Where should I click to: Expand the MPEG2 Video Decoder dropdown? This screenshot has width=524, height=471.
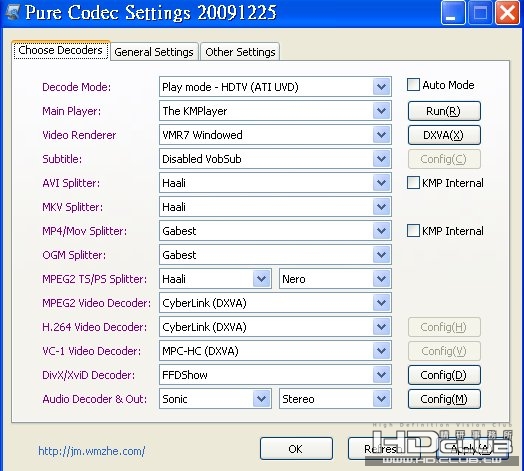tap(381, 303)
